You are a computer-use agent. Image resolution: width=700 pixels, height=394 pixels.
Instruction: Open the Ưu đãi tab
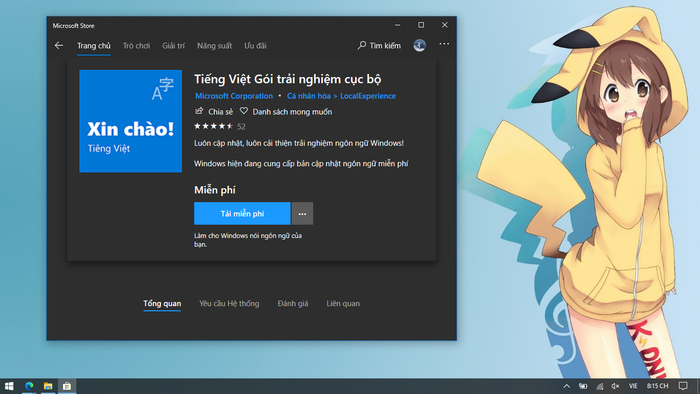[255, 46]
